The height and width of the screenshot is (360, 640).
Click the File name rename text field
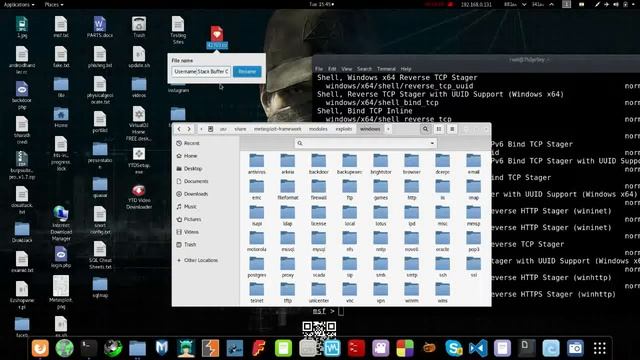pos(201,71)
